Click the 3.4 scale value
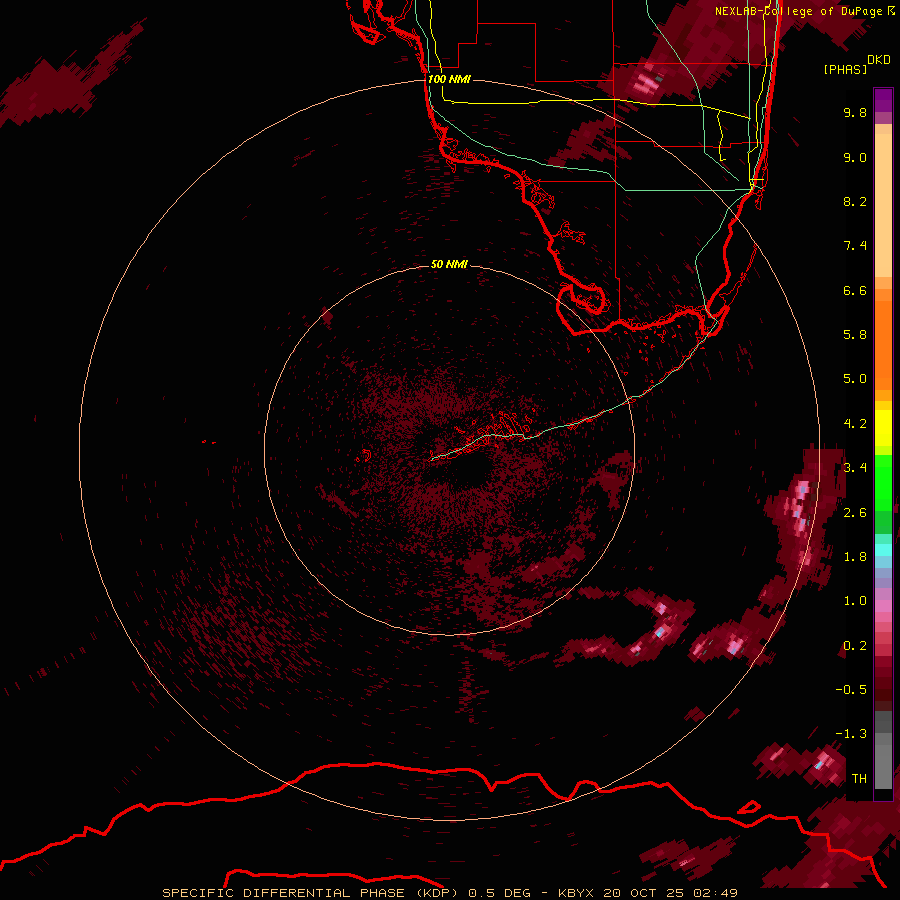Viewport: 900px width, 900px height. [855, 468]
